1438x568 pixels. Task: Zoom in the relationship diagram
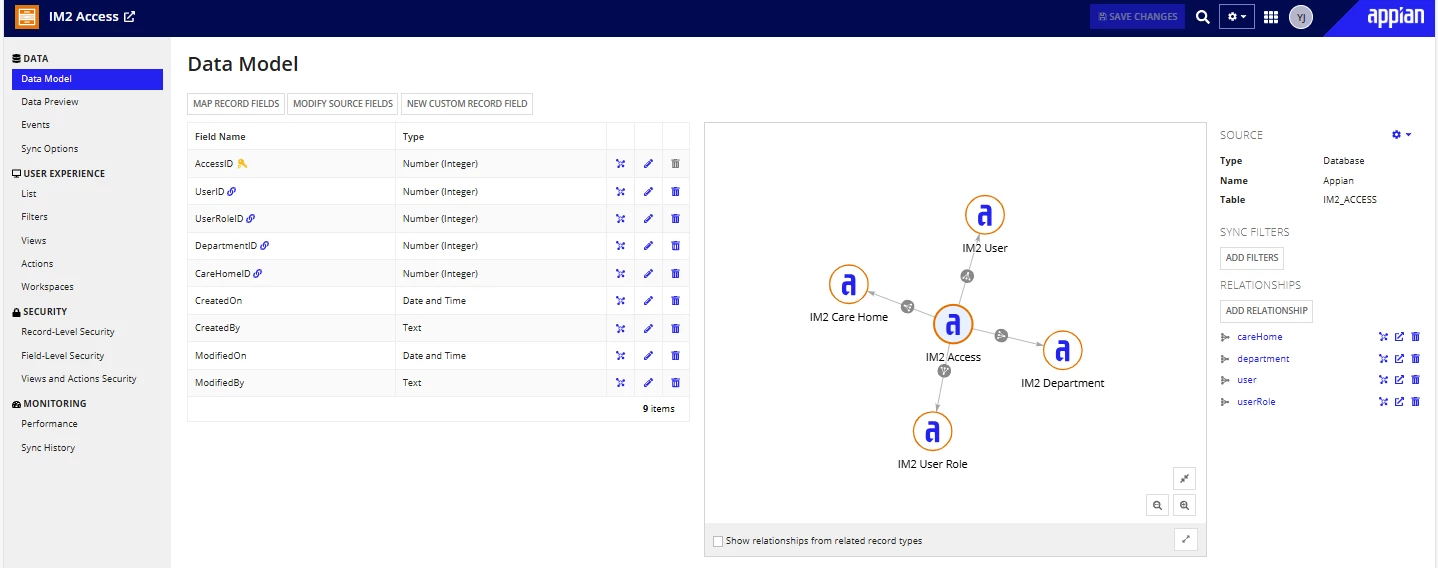[x=1184, y=506]
